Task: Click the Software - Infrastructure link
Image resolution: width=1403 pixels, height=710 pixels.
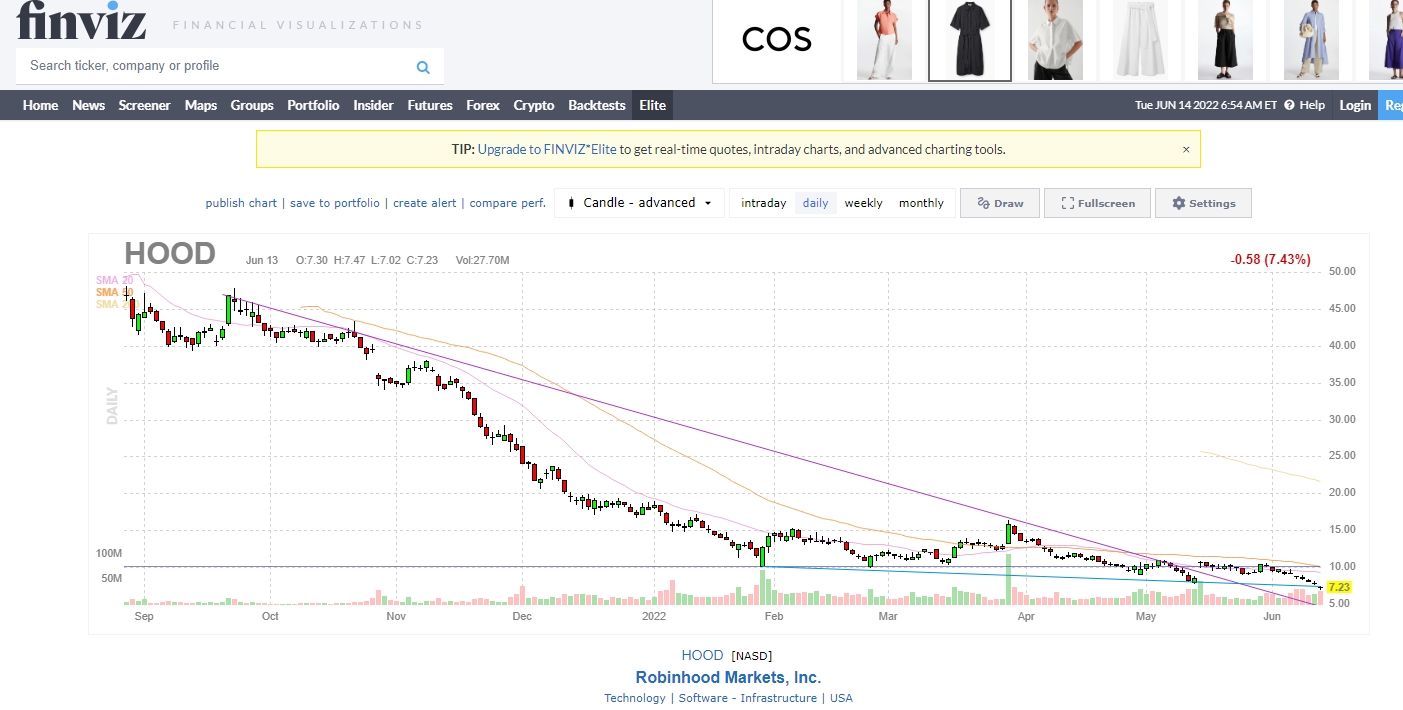Action: 747,698
